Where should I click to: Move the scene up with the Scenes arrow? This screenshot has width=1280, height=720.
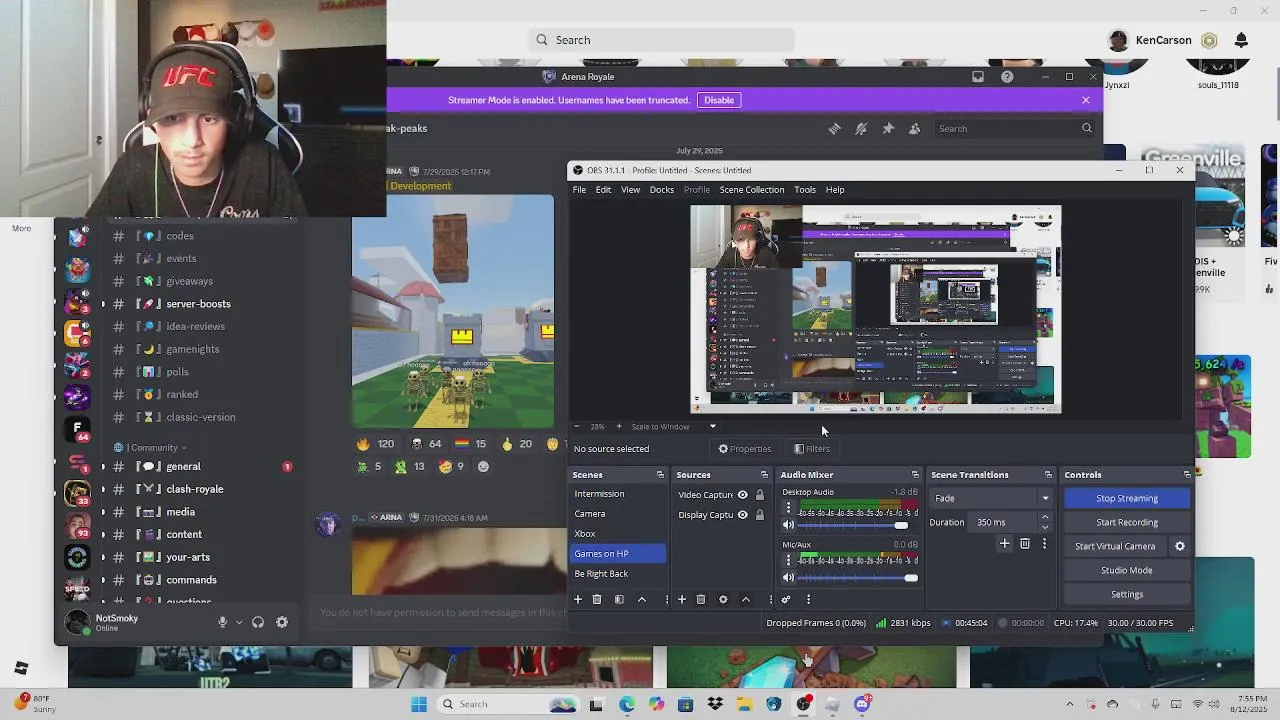click(642, 599)
